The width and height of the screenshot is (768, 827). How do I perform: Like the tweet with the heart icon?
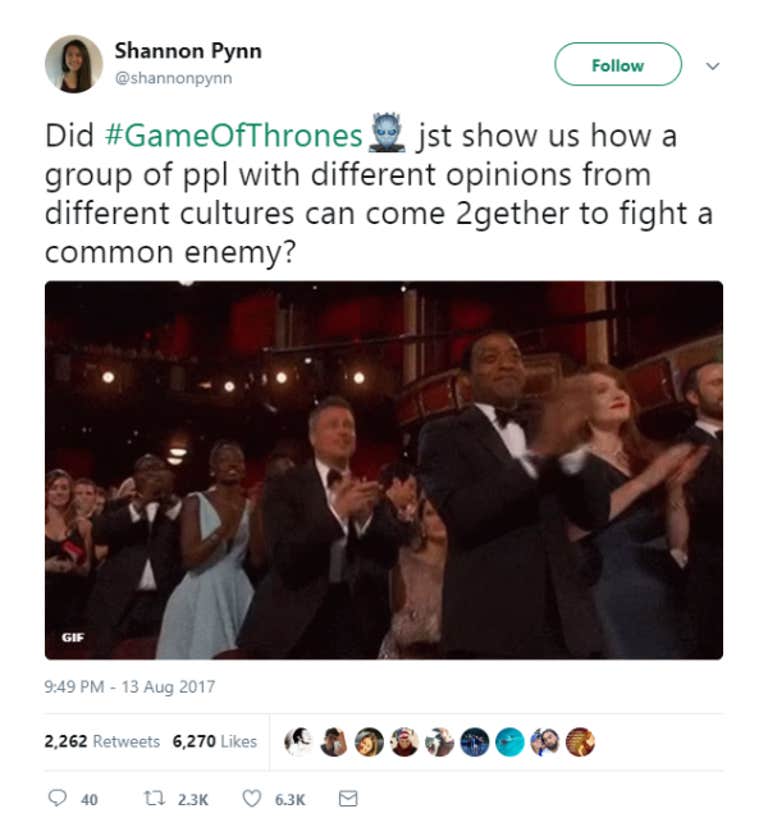[x=252, y=799]
